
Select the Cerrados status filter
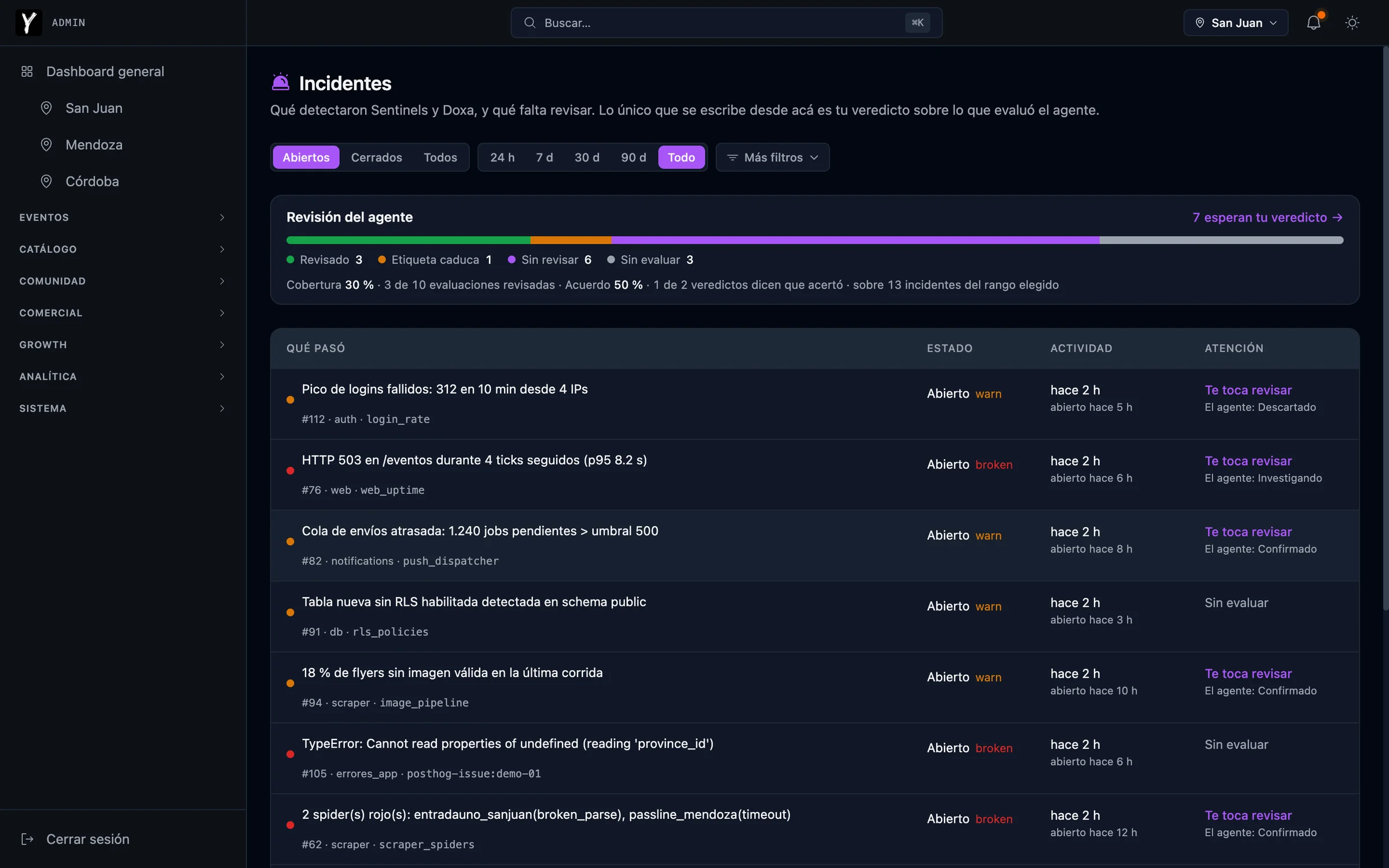coord(376,157)
